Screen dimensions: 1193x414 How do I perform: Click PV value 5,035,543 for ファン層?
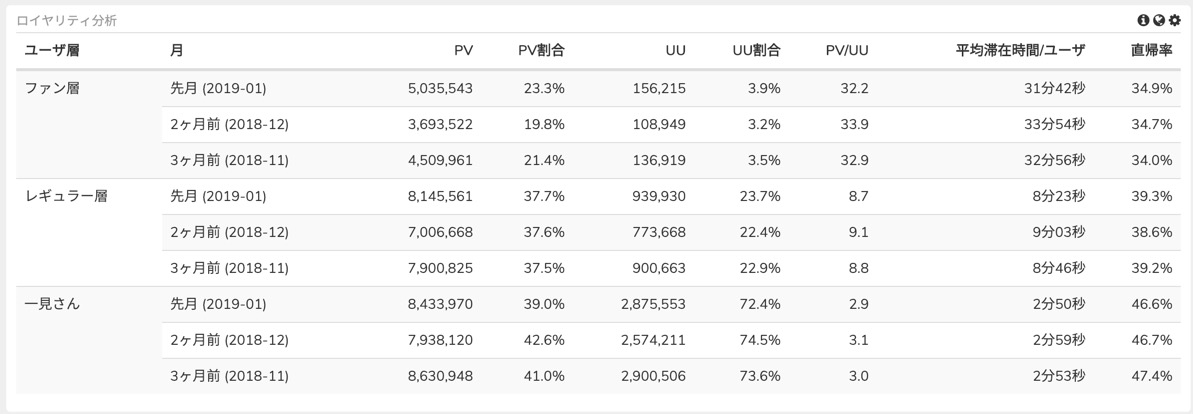pyautogui.click(x=441, y=88)
